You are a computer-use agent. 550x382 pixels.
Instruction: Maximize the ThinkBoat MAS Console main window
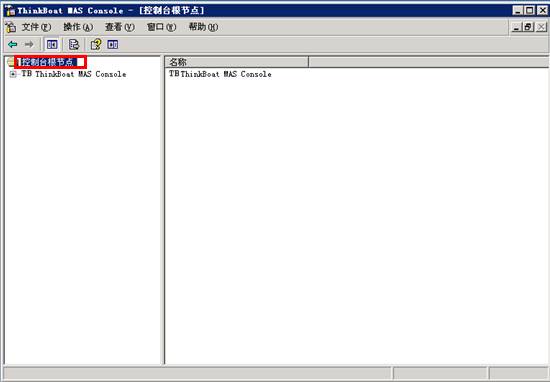(x=529, y=10)
